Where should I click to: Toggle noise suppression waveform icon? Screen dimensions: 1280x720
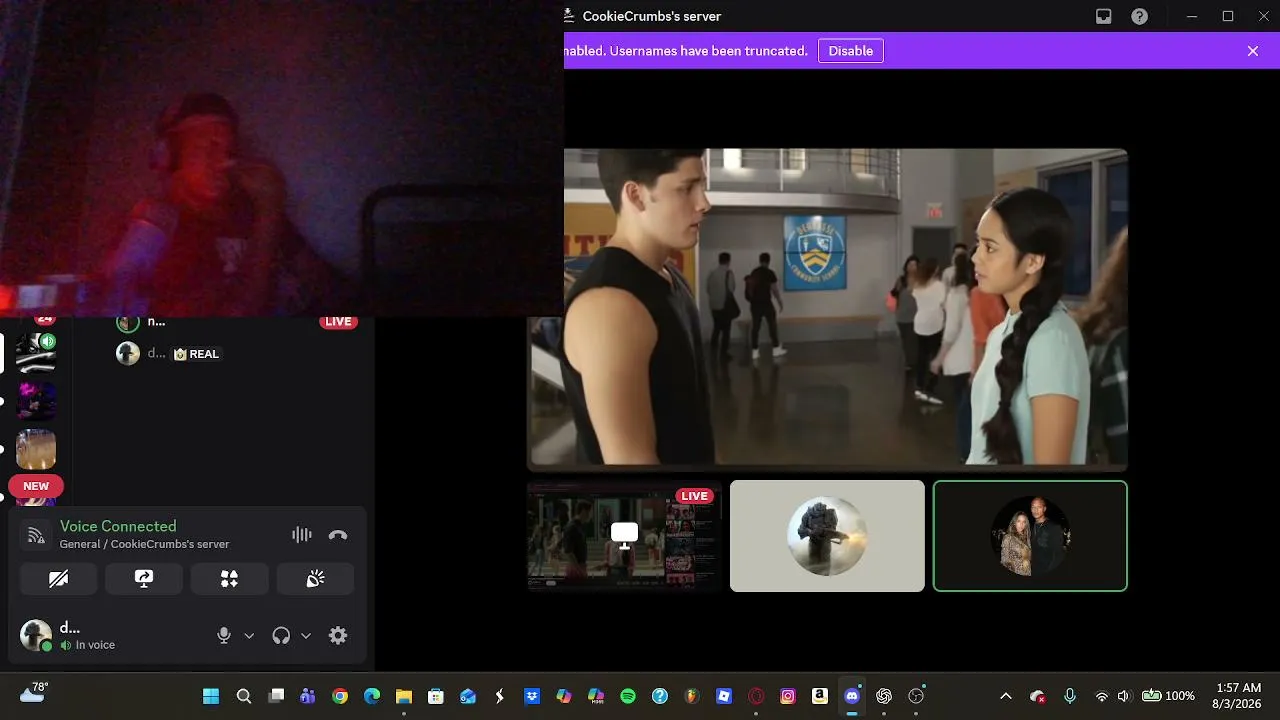pyautogui.click(x=301, y=535)
